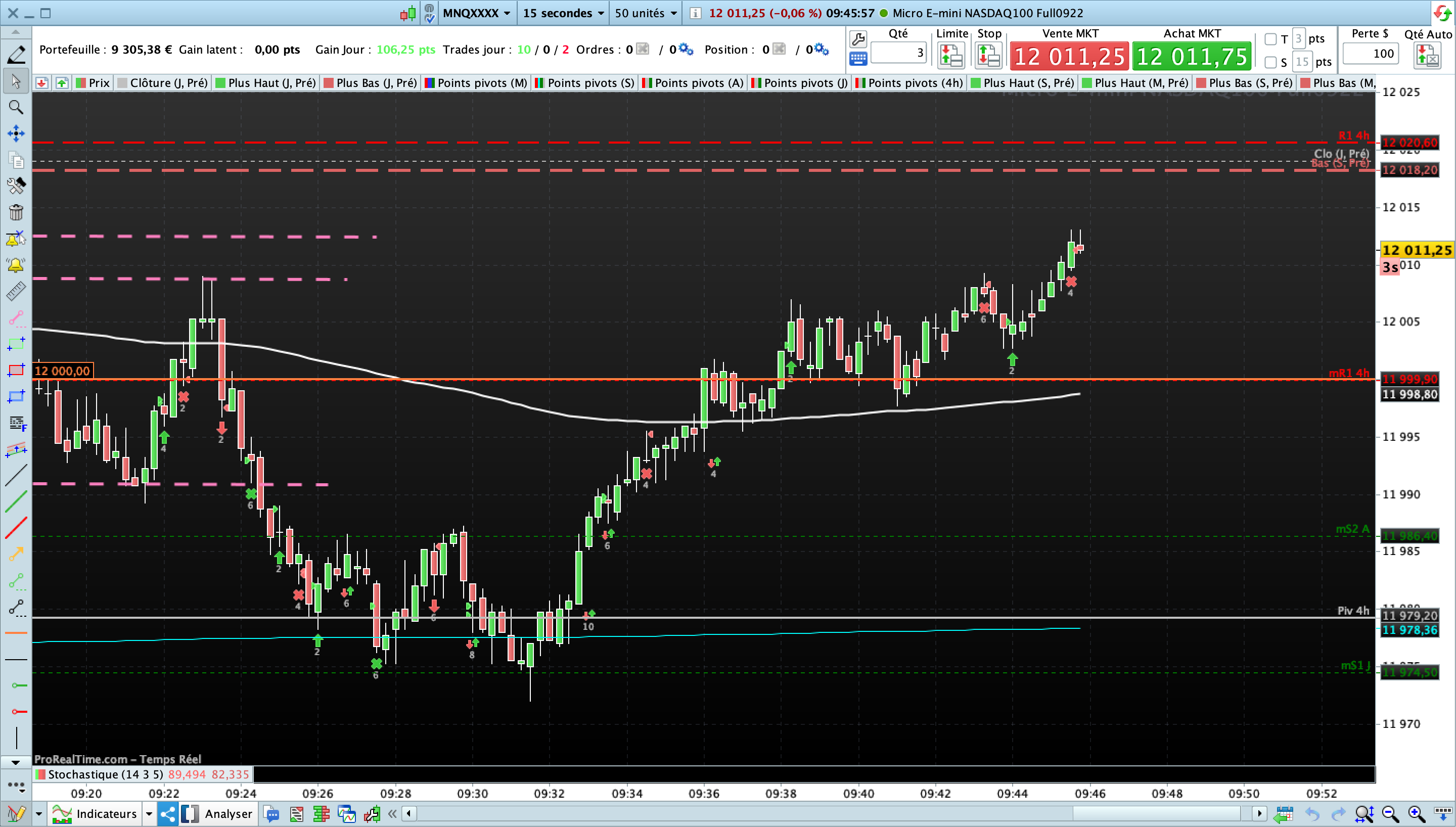Click the Plus Haut (J, Pré) color swatch
Screen dimensions: 1456x827
click(220, 83)
